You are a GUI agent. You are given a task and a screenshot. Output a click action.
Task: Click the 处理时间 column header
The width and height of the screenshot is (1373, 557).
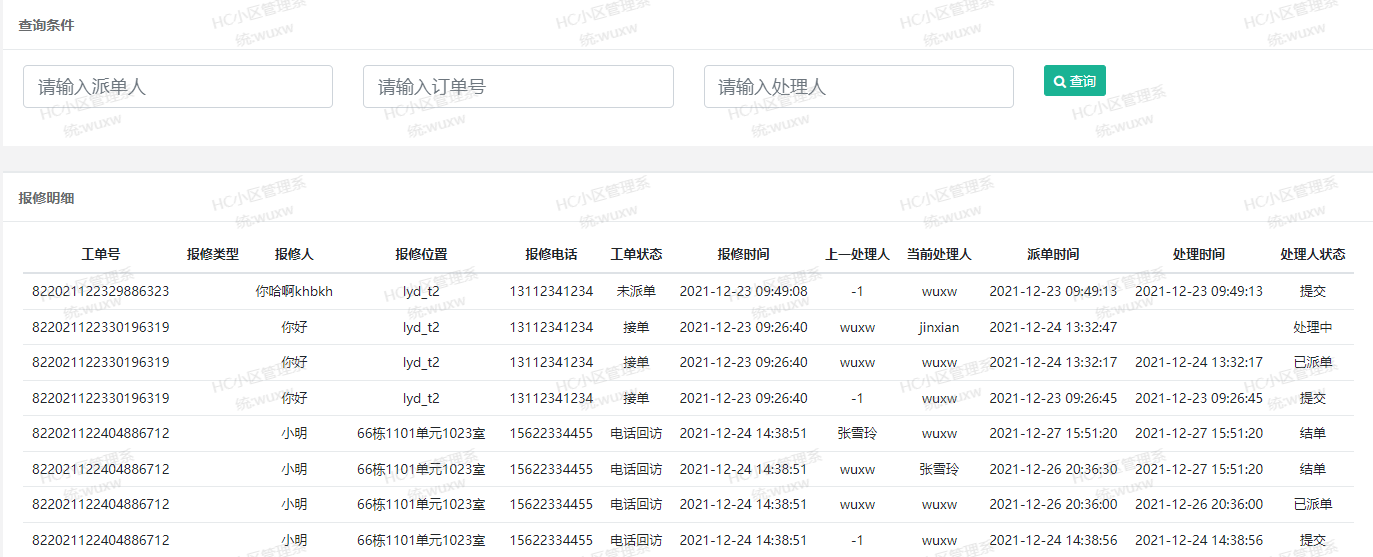point(1199,254)
